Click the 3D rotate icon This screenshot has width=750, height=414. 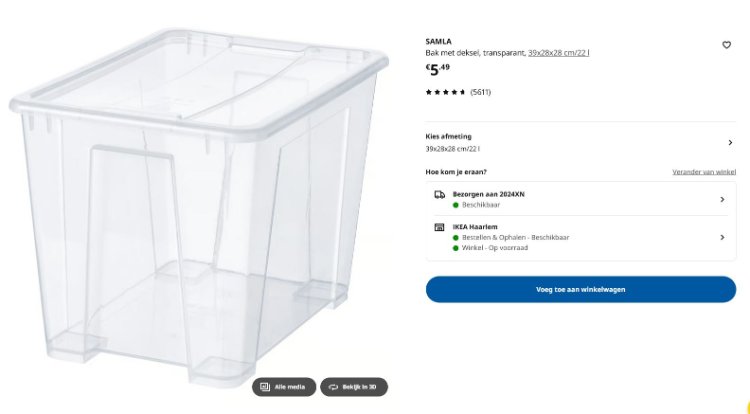coord(334,387)
